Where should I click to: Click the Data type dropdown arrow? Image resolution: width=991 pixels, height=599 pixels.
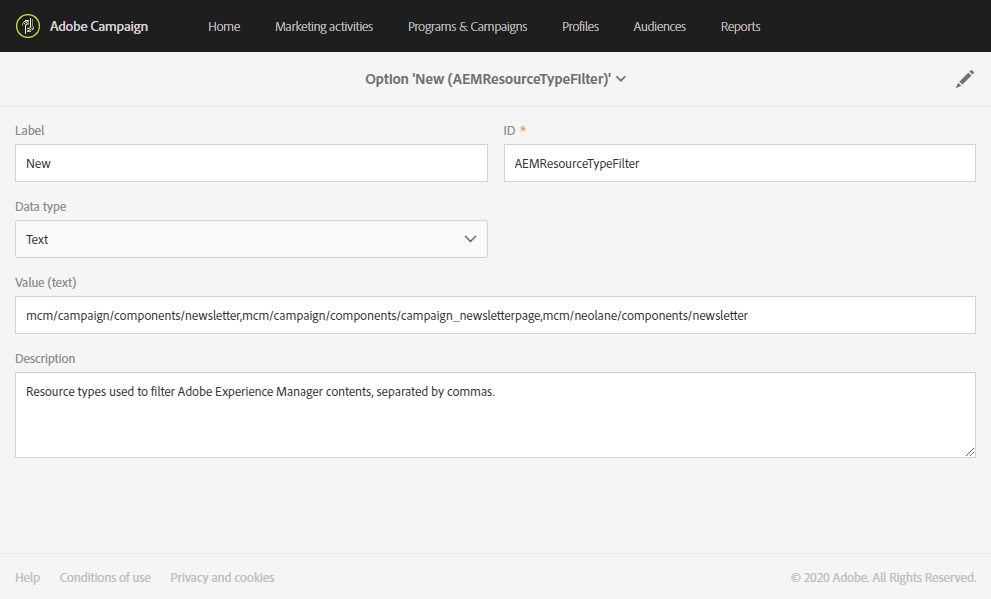click(x=471, y=239)
